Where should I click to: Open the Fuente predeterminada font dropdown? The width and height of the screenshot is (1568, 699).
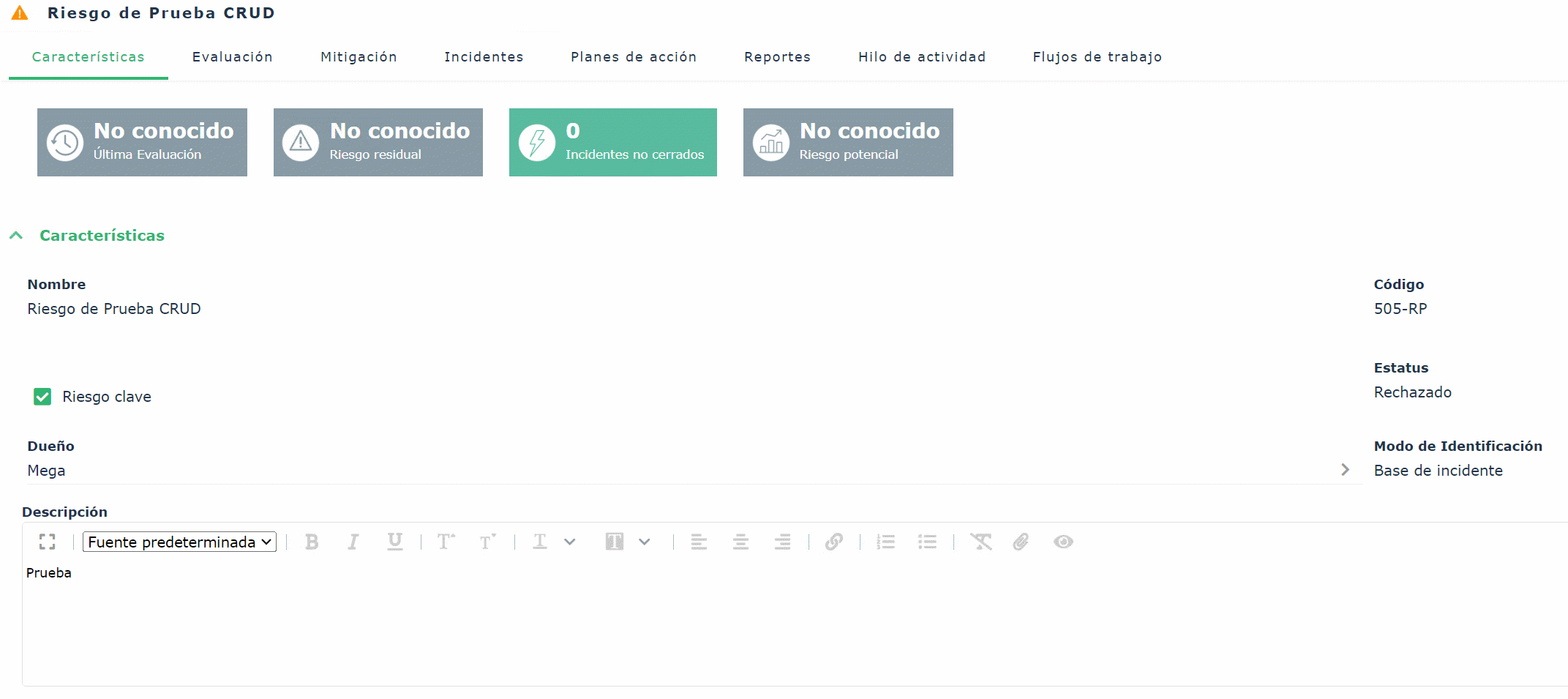tap(179, 542)
